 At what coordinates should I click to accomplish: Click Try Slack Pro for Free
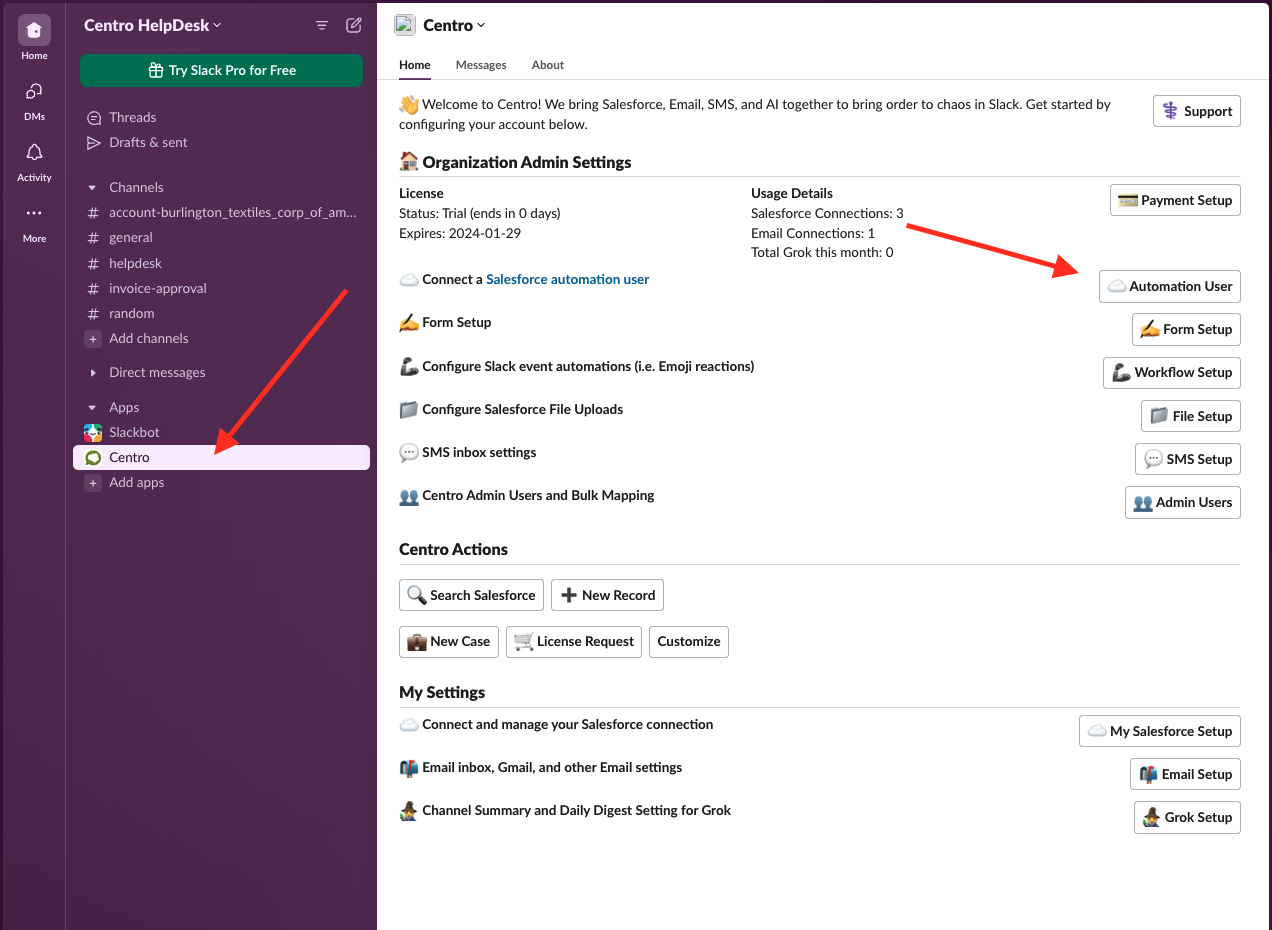pos(220,70)
